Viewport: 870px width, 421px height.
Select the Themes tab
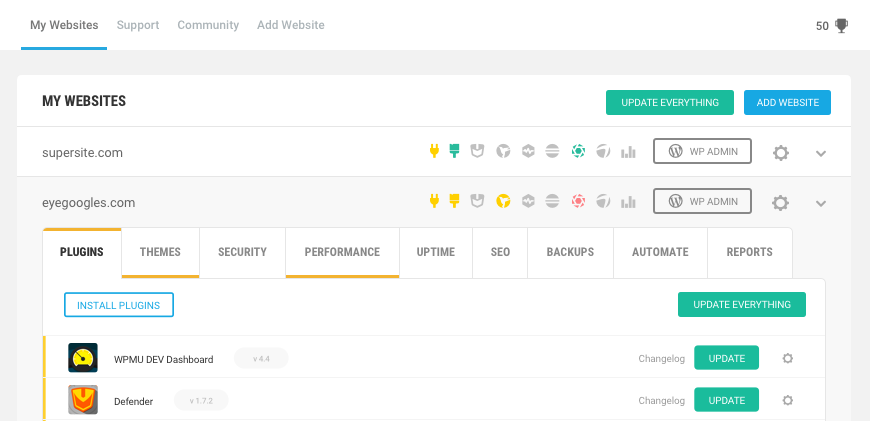160,252
